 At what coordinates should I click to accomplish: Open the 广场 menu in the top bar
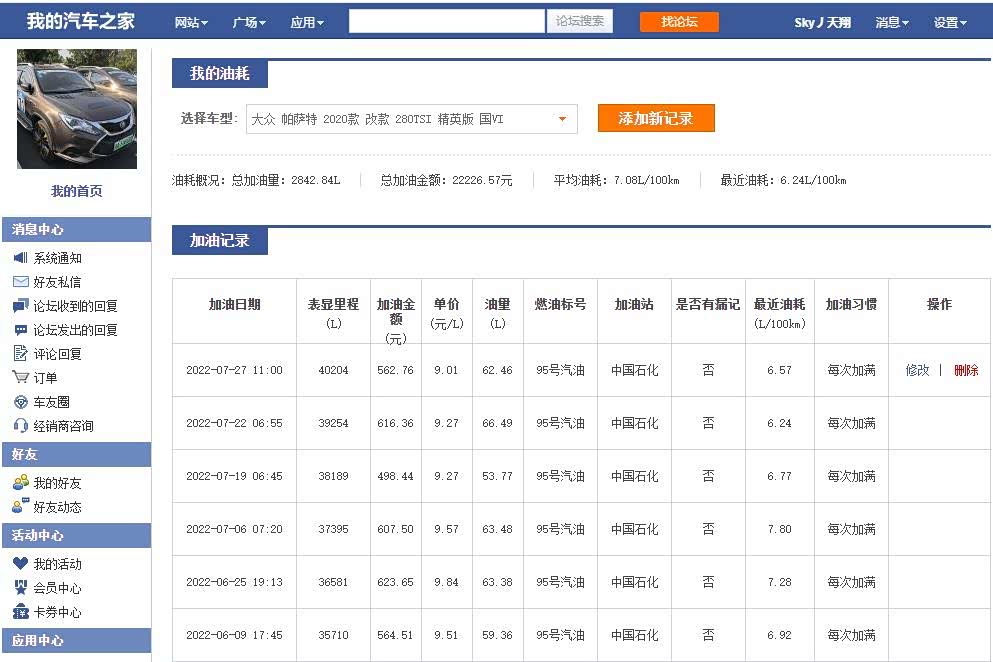[249, 22]
